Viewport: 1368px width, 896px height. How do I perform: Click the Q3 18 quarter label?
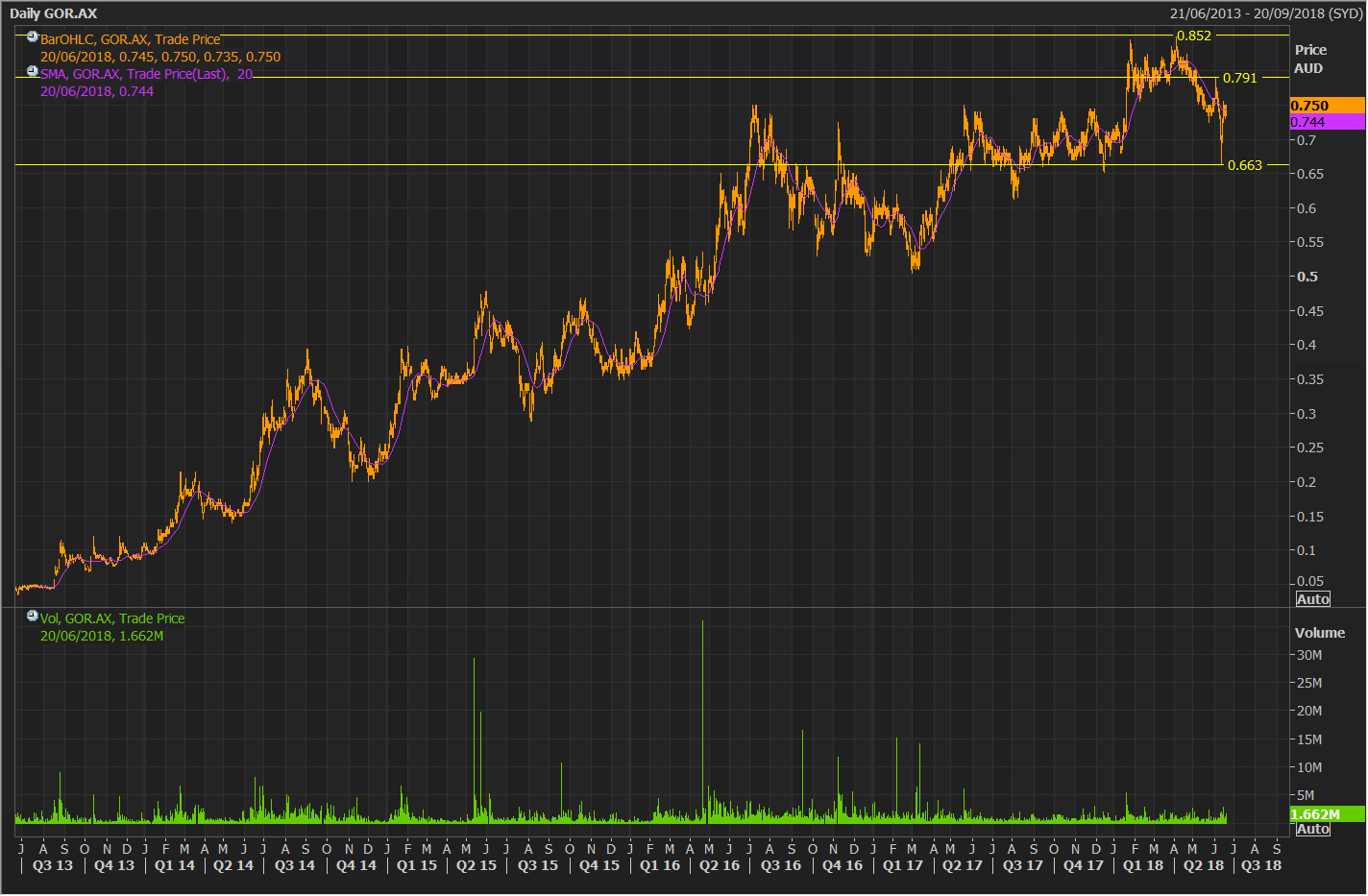(x=1261, y=865)
